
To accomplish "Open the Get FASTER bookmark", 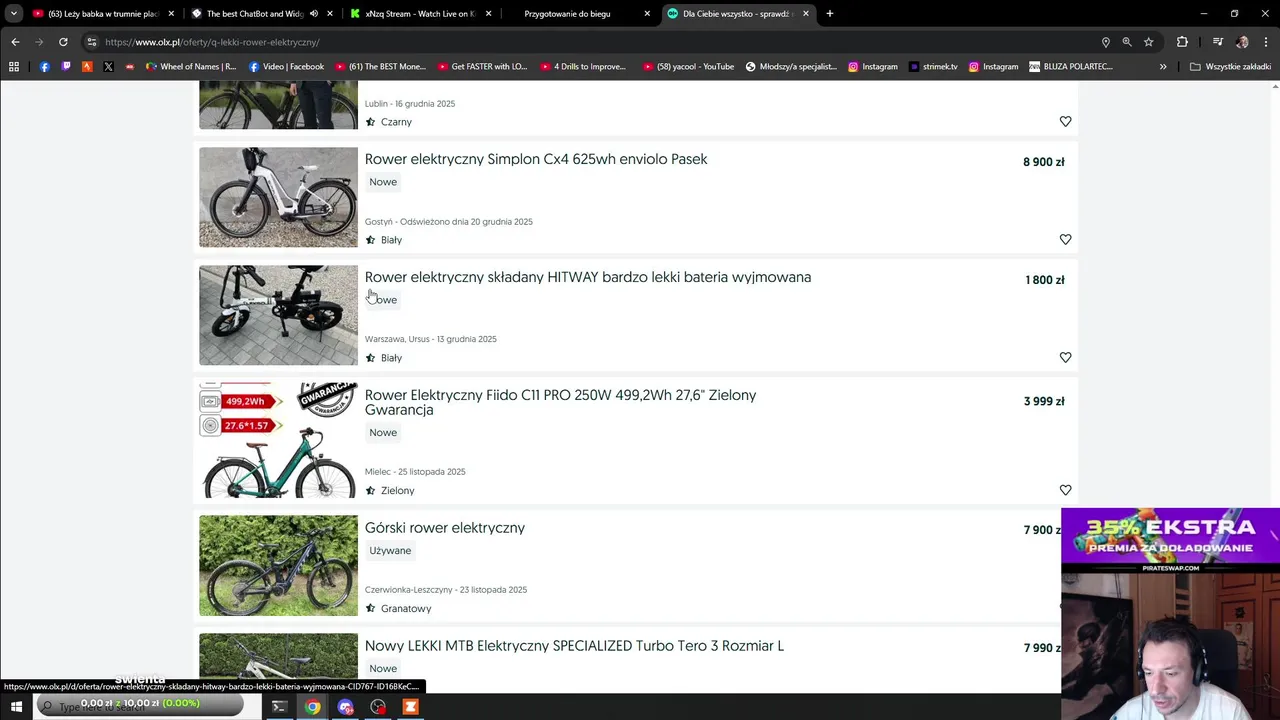I will tap(482, 67).
